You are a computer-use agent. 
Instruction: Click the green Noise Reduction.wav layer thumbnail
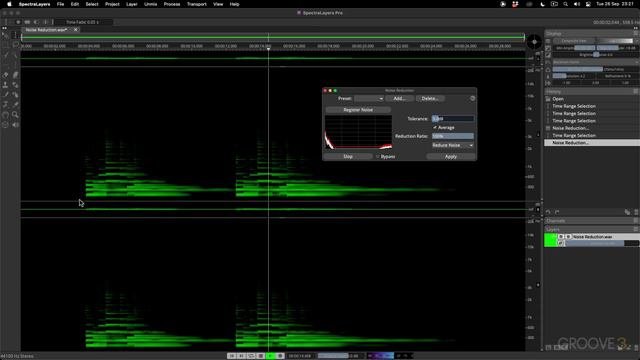point(551,240)
